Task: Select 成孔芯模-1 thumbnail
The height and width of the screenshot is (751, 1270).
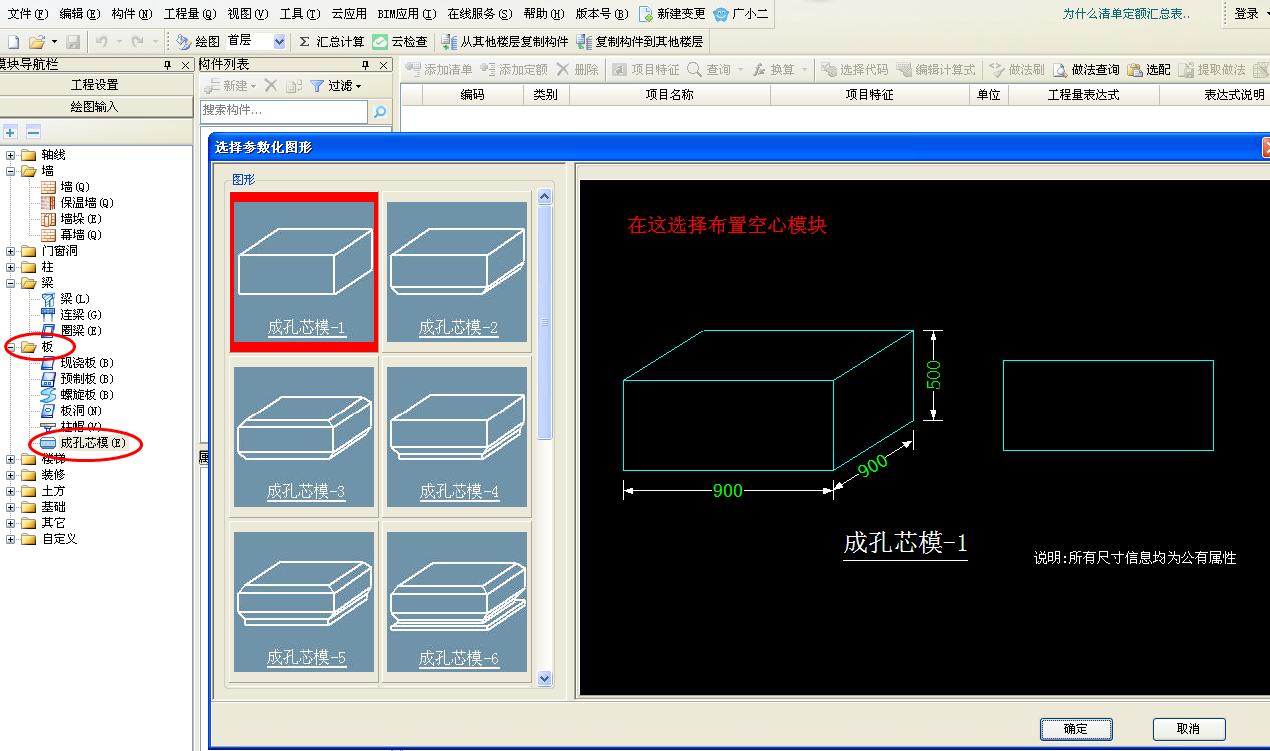Action: pos(305,272)
